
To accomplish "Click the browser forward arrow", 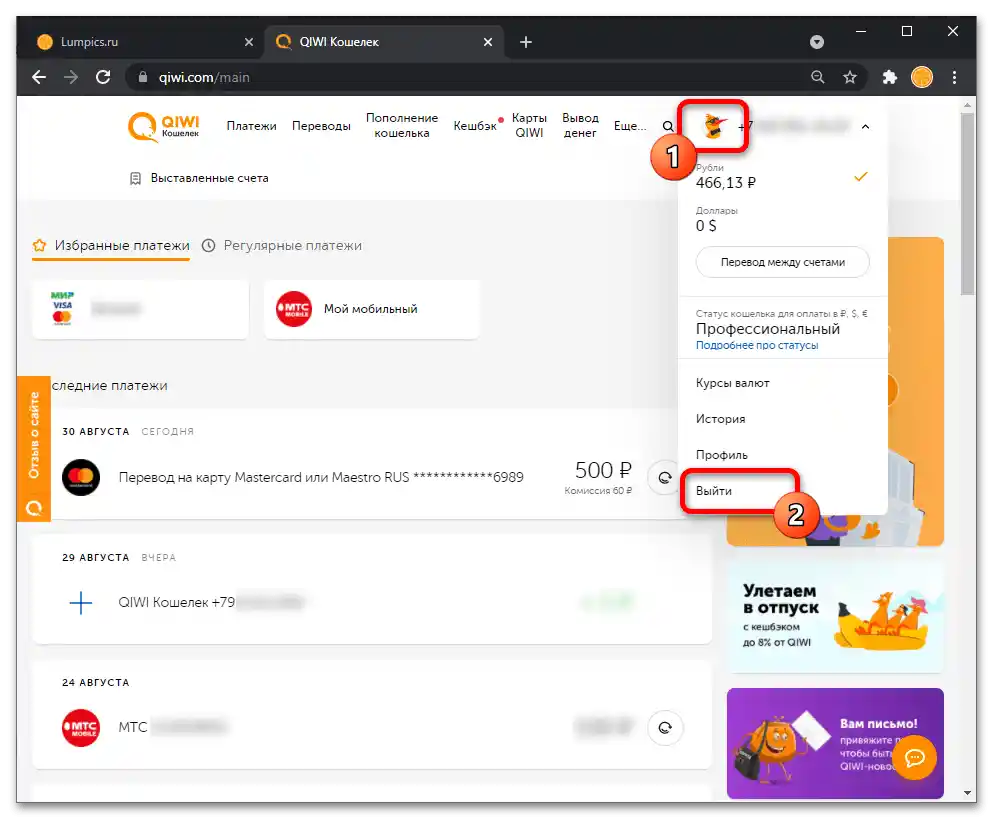I will click(71, 77).
